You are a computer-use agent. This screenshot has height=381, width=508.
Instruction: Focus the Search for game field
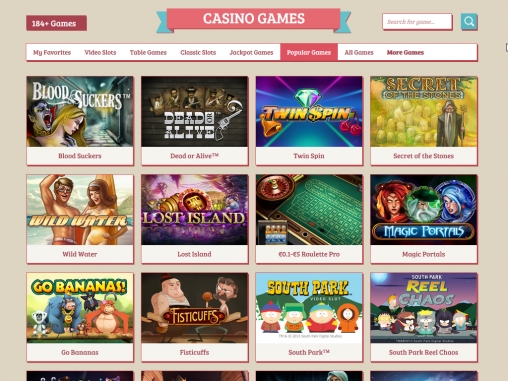pos(417,22)
